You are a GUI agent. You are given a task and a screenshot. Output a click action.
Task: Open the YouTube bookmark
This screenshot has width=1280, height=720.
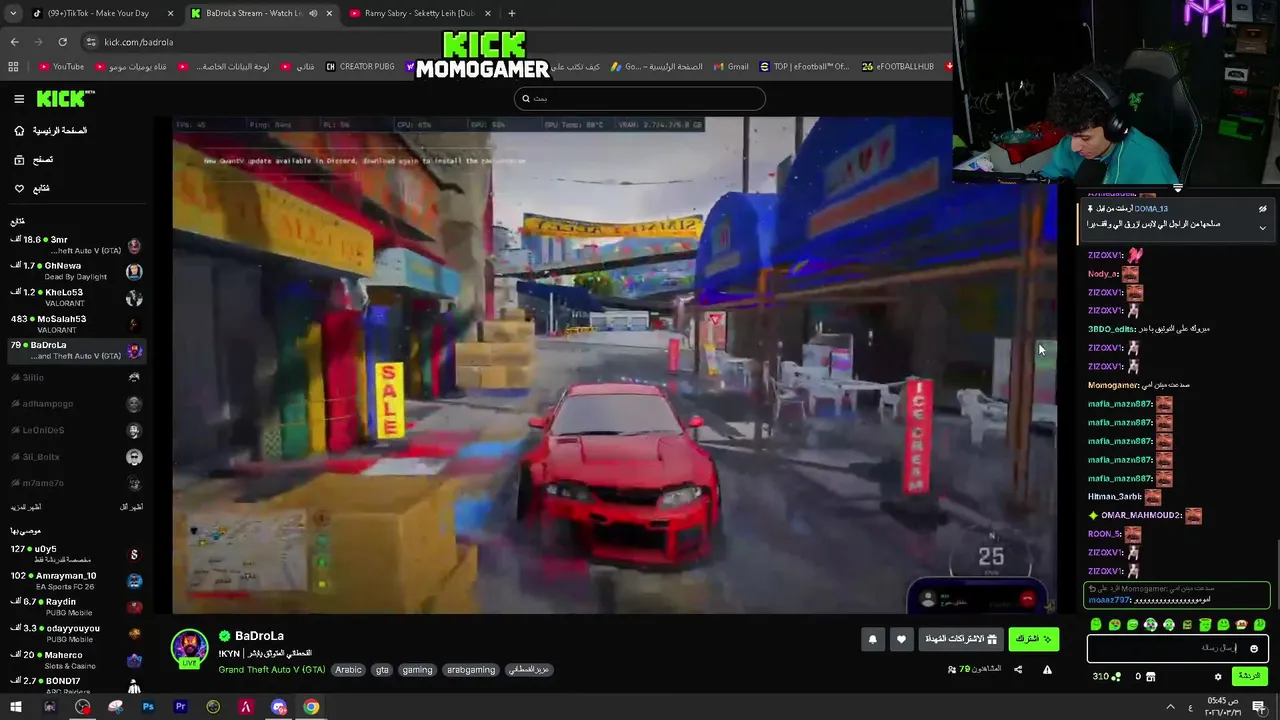(x=61, y=67)
